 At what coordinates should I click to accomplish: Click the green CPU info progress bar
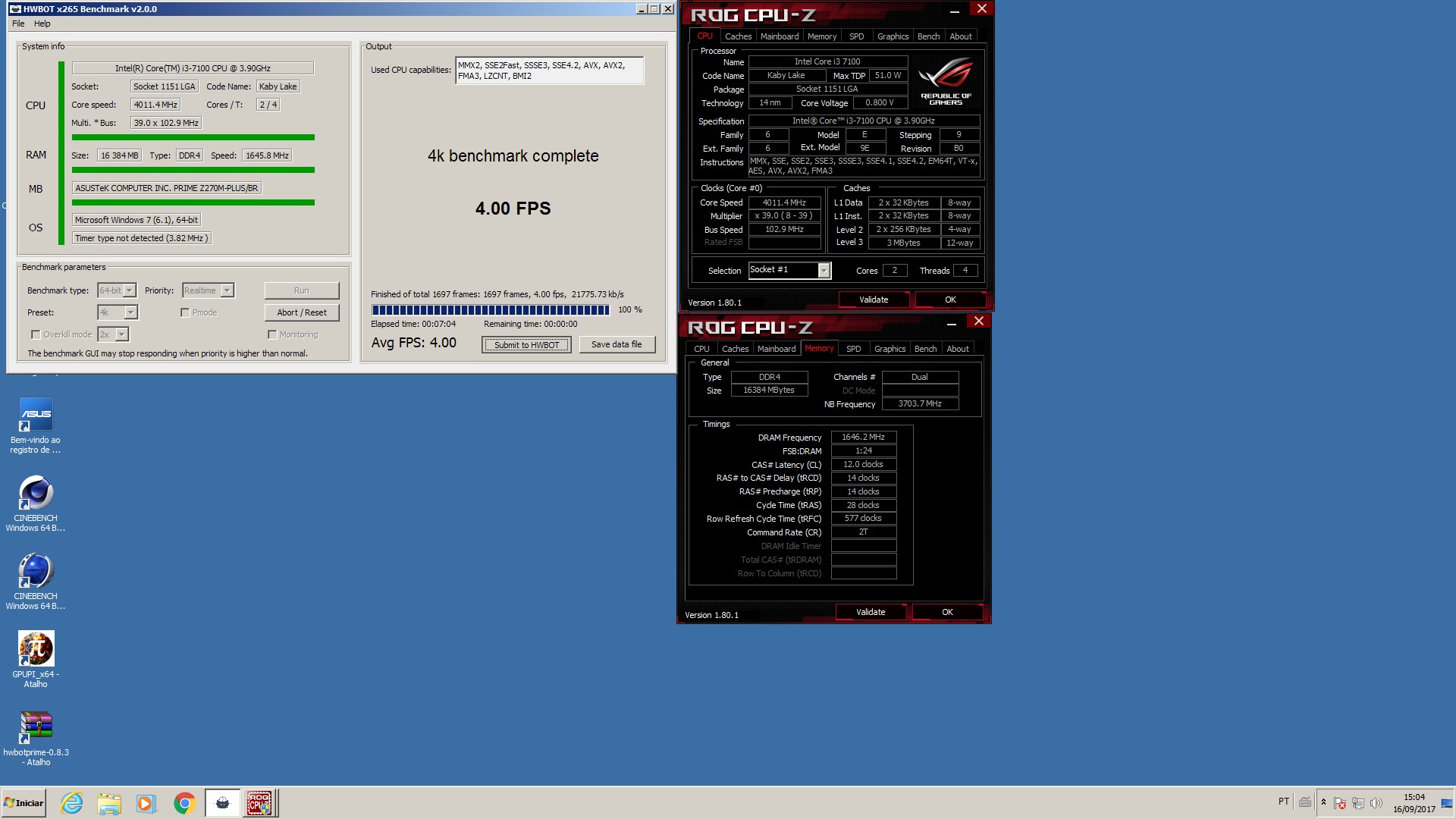click(x=193, y=137)
